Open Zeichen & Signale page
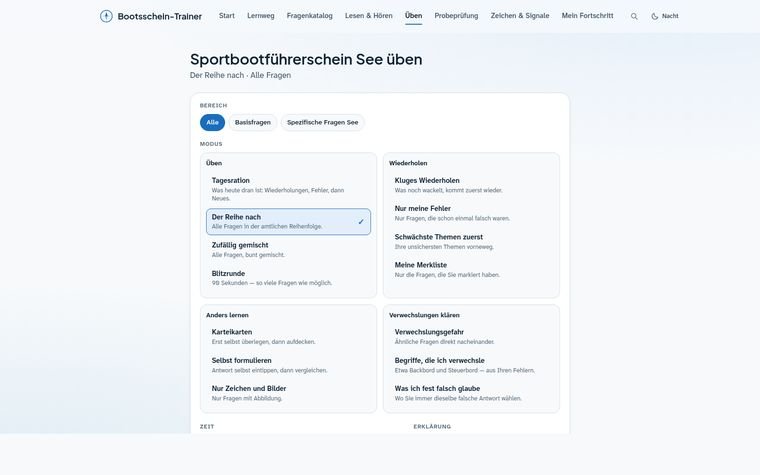Image resolution: width=760 pixels, height=475 pixels. 520,16
